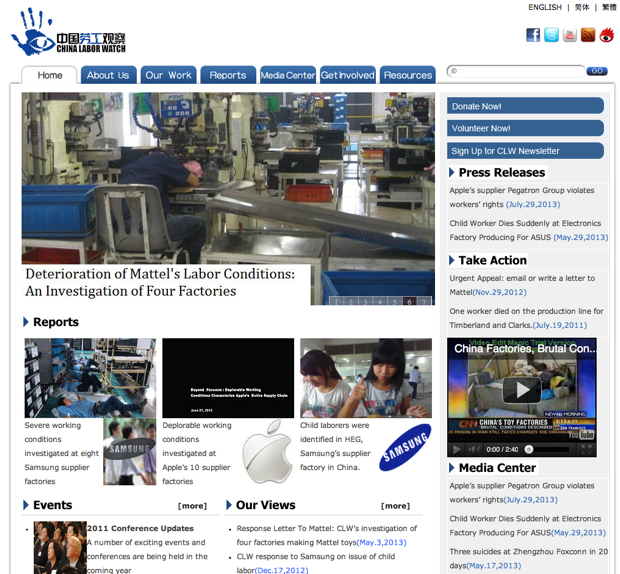620x574 pixels.
Task: Open the conference photo thumbnail
Action: (x=60, y=548)
